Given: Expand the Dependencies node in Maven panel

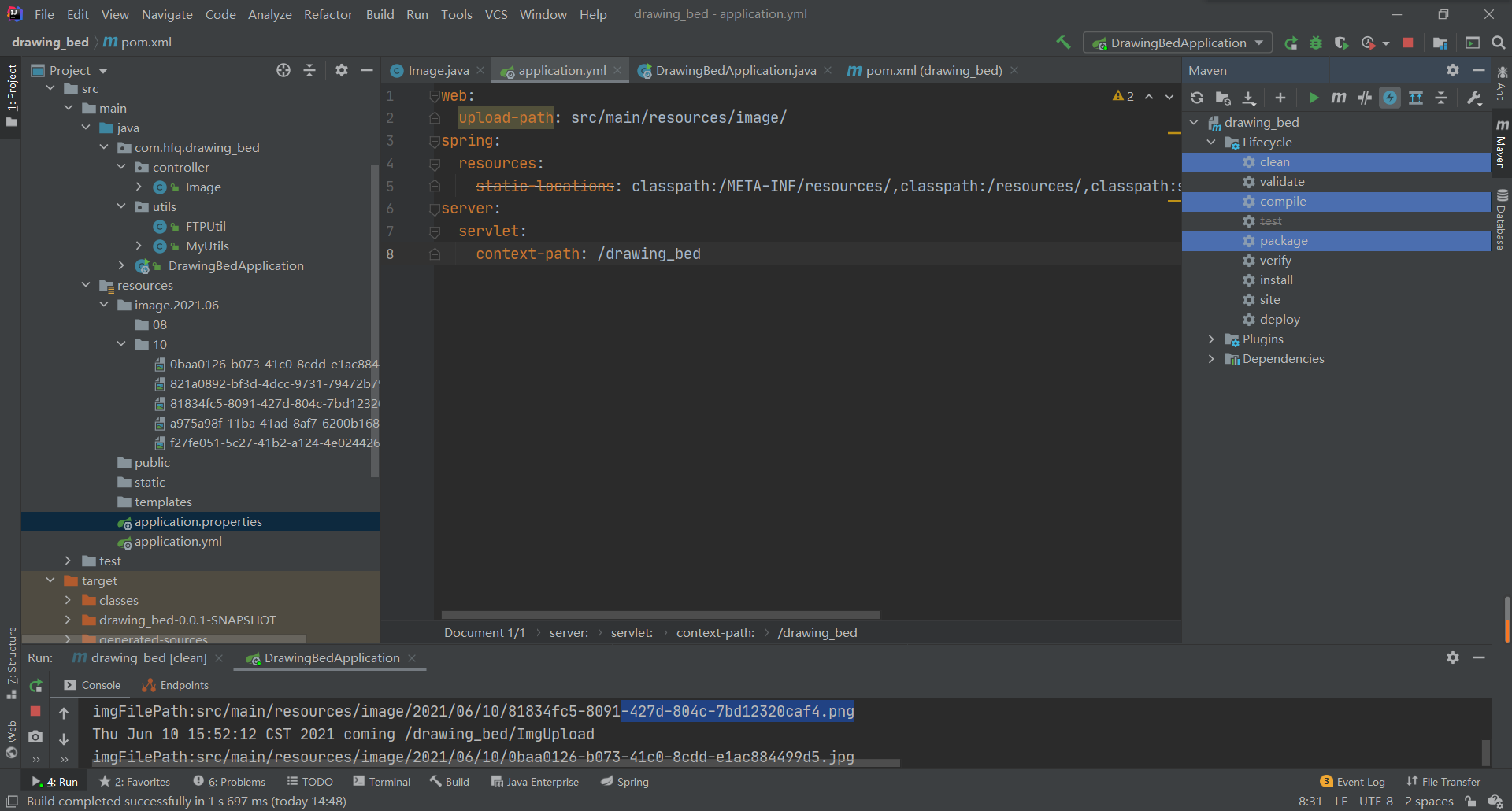Looking at the screenshot, I should 1213,358.
